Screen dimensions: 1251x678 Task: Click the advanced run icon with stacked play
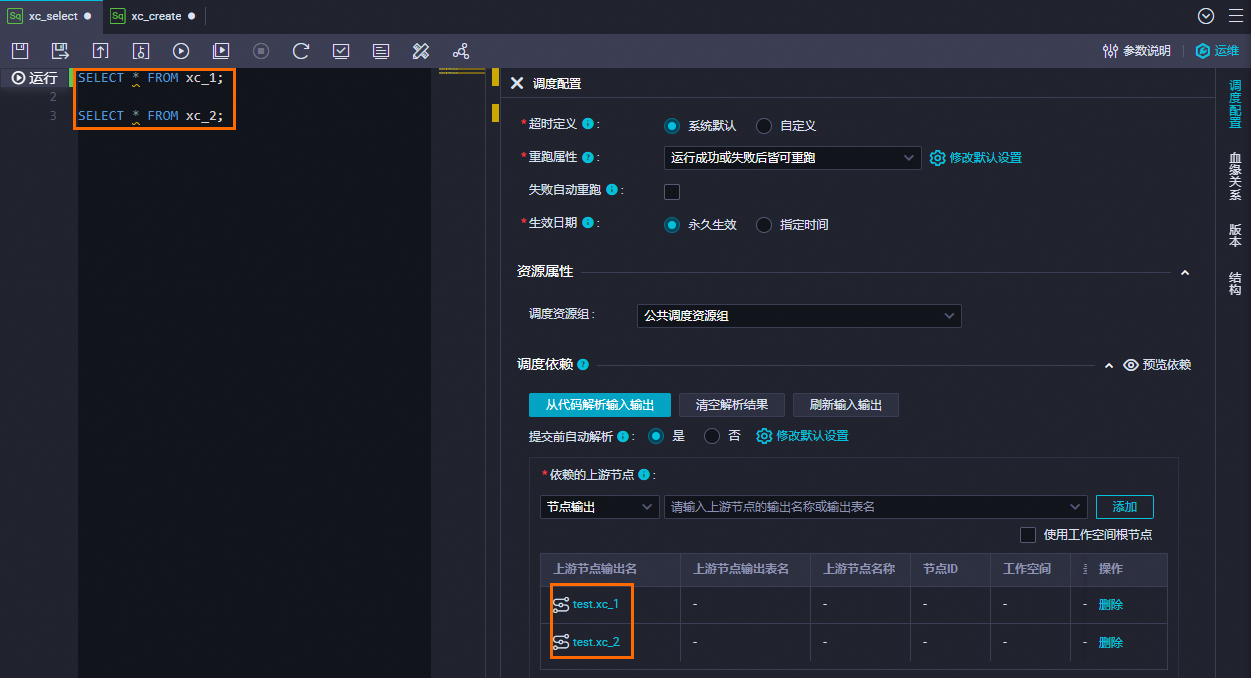click(x=221, y=51)
